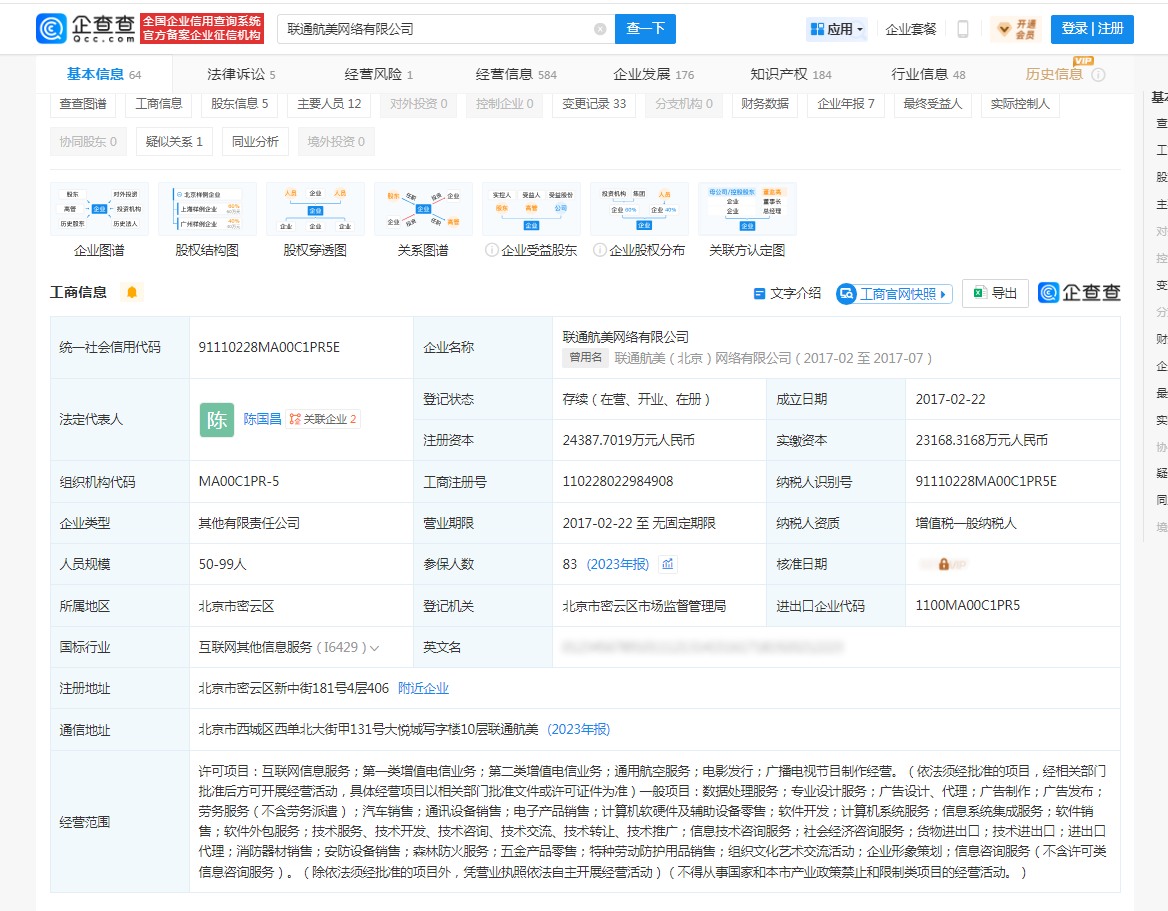
Task: Click registration number 110228022984908
Action: [618, 481]
